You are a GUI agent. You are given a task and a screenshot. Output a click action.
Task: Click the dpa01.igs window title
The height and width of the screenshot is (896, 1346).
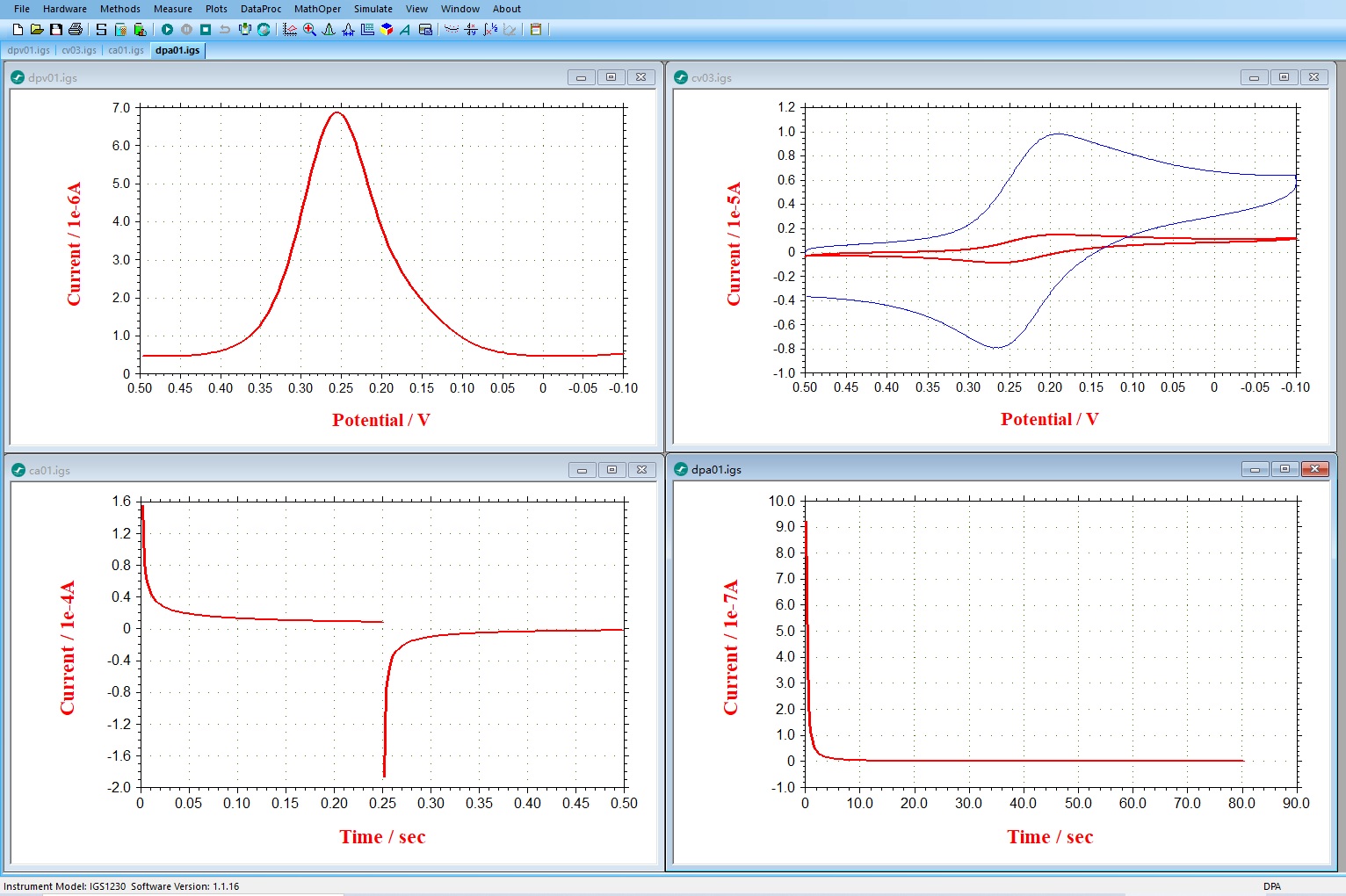tap(716, 469)
